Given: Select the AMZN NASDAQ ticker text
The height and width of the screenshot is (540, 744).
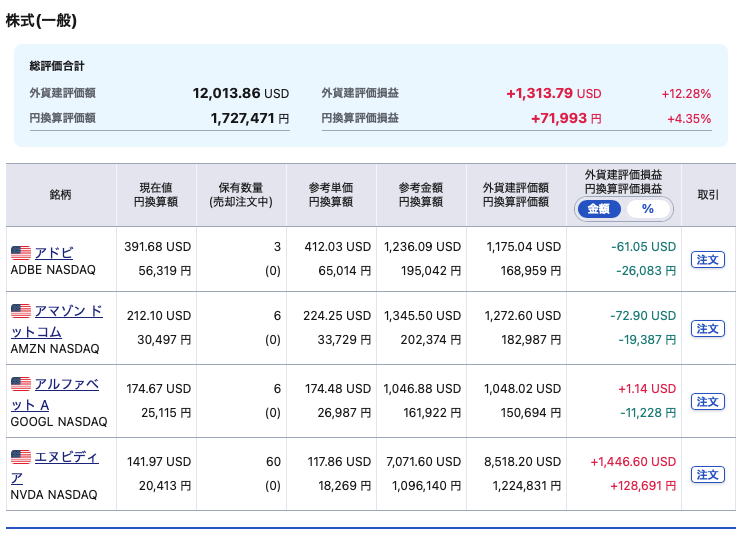Looking at the screenshot, I should [x=55, y=348].
